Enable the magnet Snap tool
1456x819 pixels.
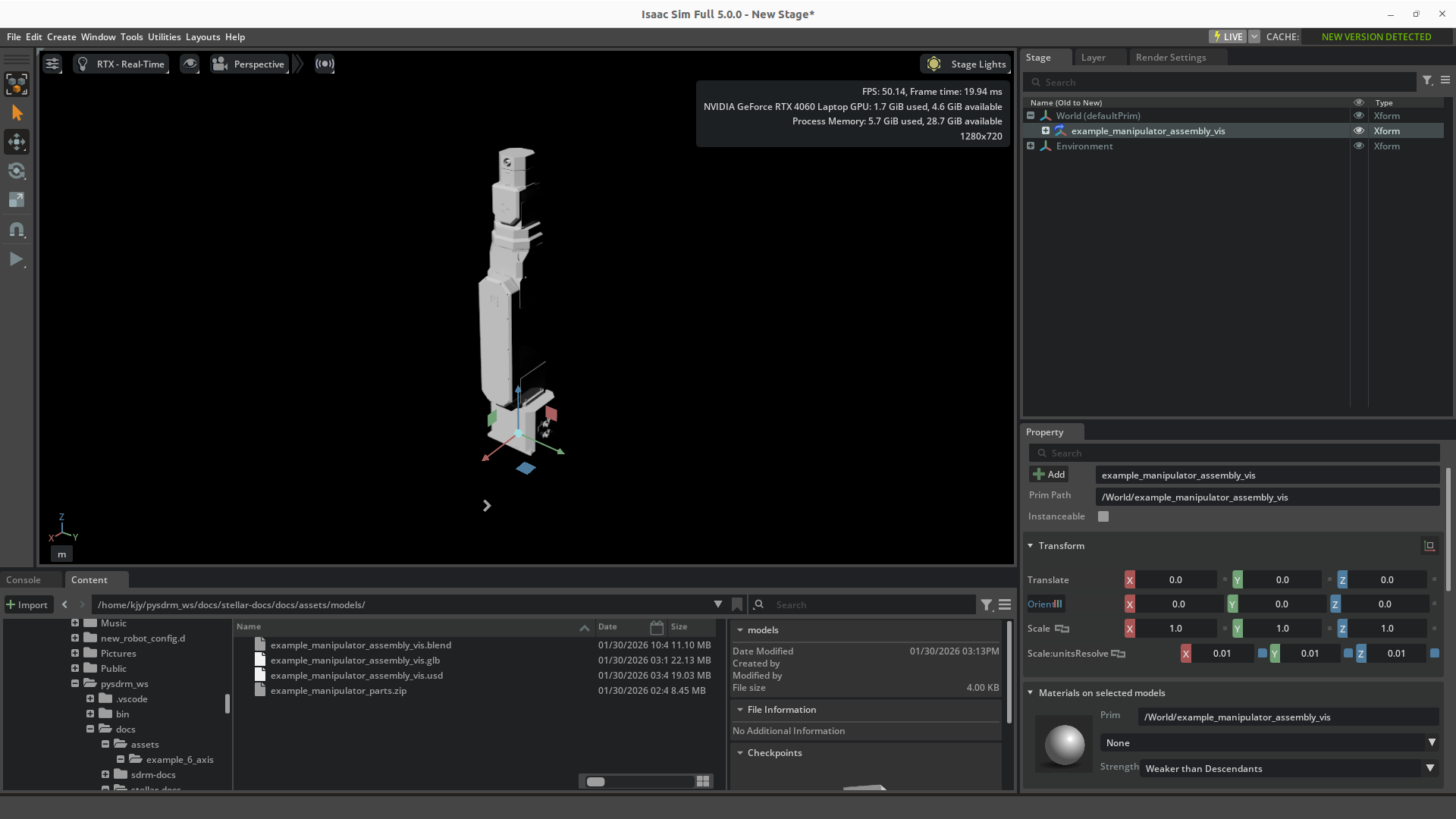[x=17, y=229]
